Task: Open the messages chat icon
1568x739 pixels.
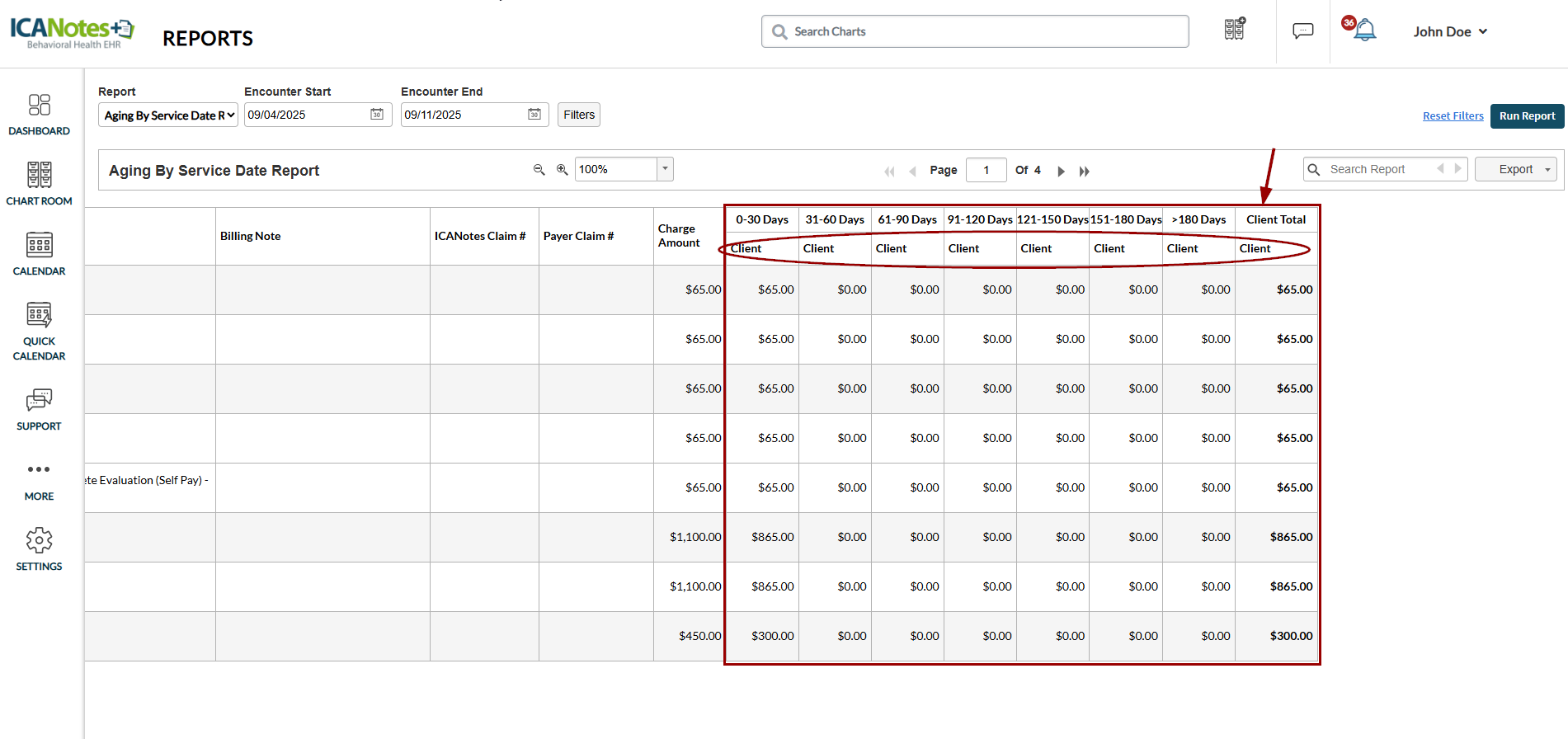Action: (1303, 31)
